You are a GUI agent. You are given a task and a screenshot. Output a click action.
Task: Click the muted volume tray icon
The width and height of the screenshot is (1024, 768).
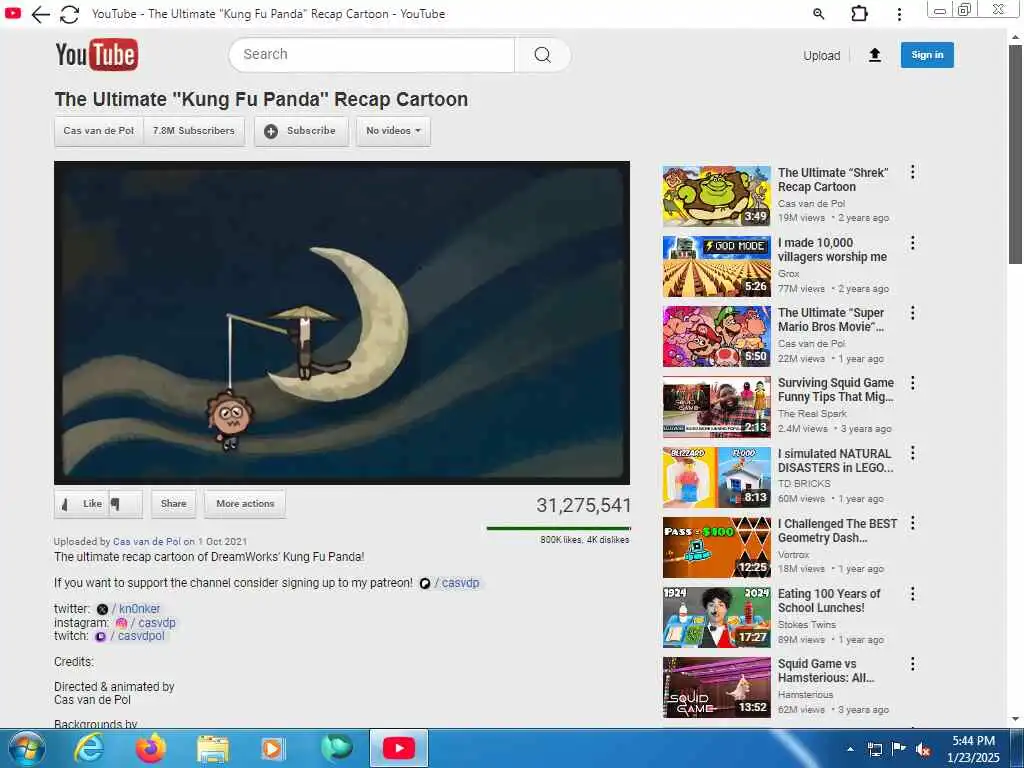[x=923, y=750]
